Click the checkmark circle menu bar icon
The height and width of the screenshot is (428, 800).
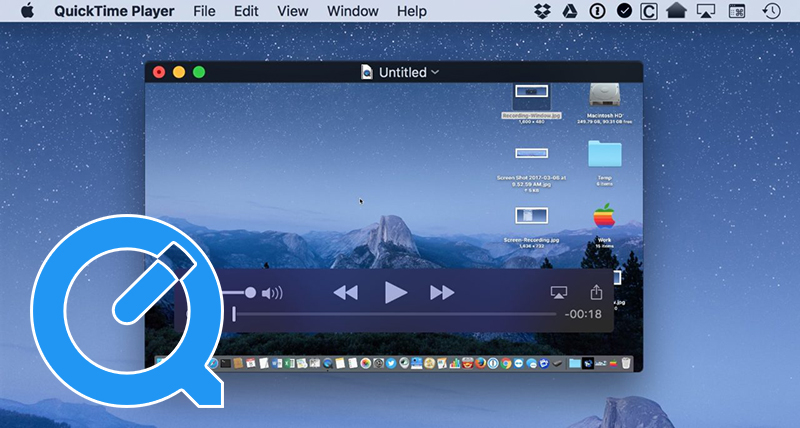click(624, 11)
